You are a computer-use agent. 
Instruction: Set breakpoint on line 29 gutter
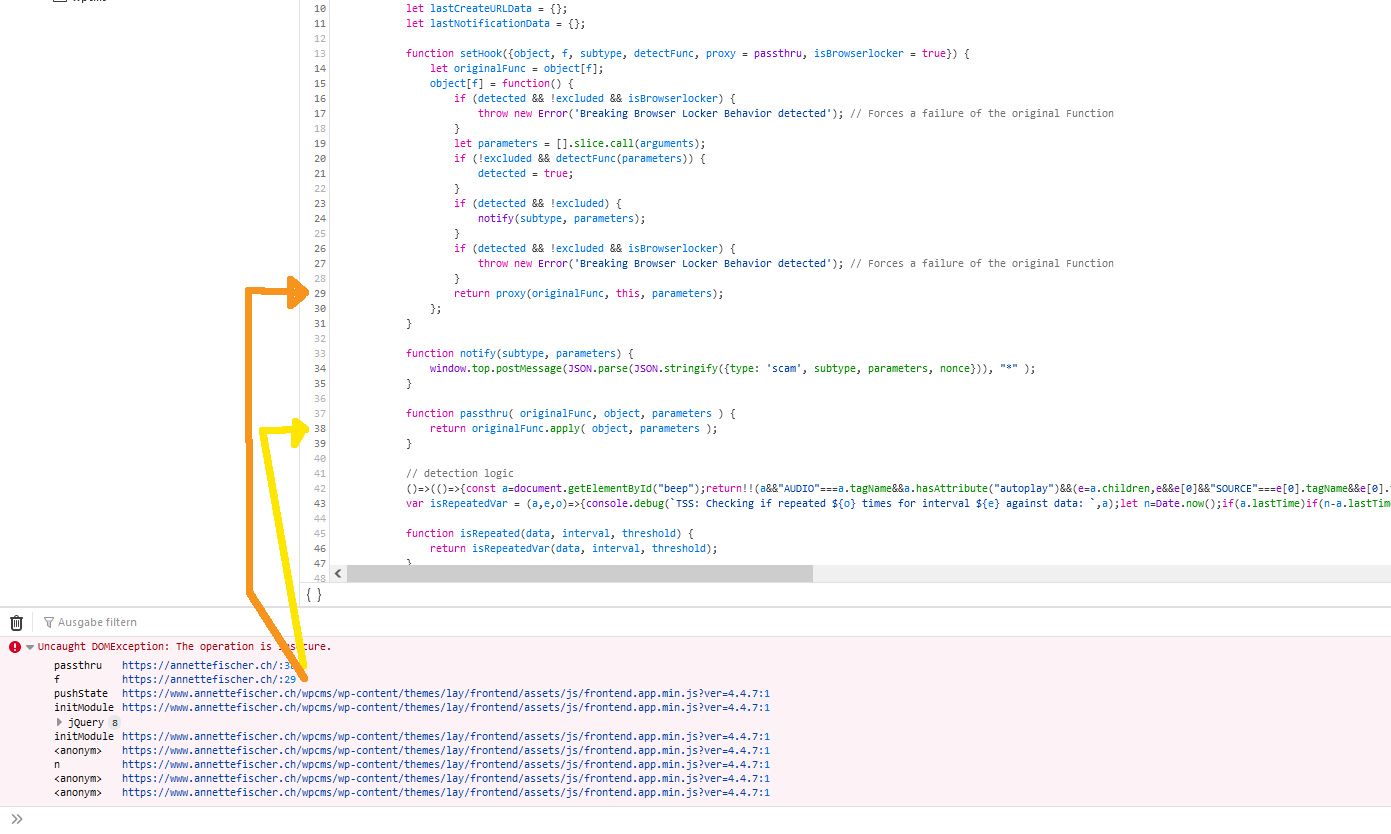(319, 293)
